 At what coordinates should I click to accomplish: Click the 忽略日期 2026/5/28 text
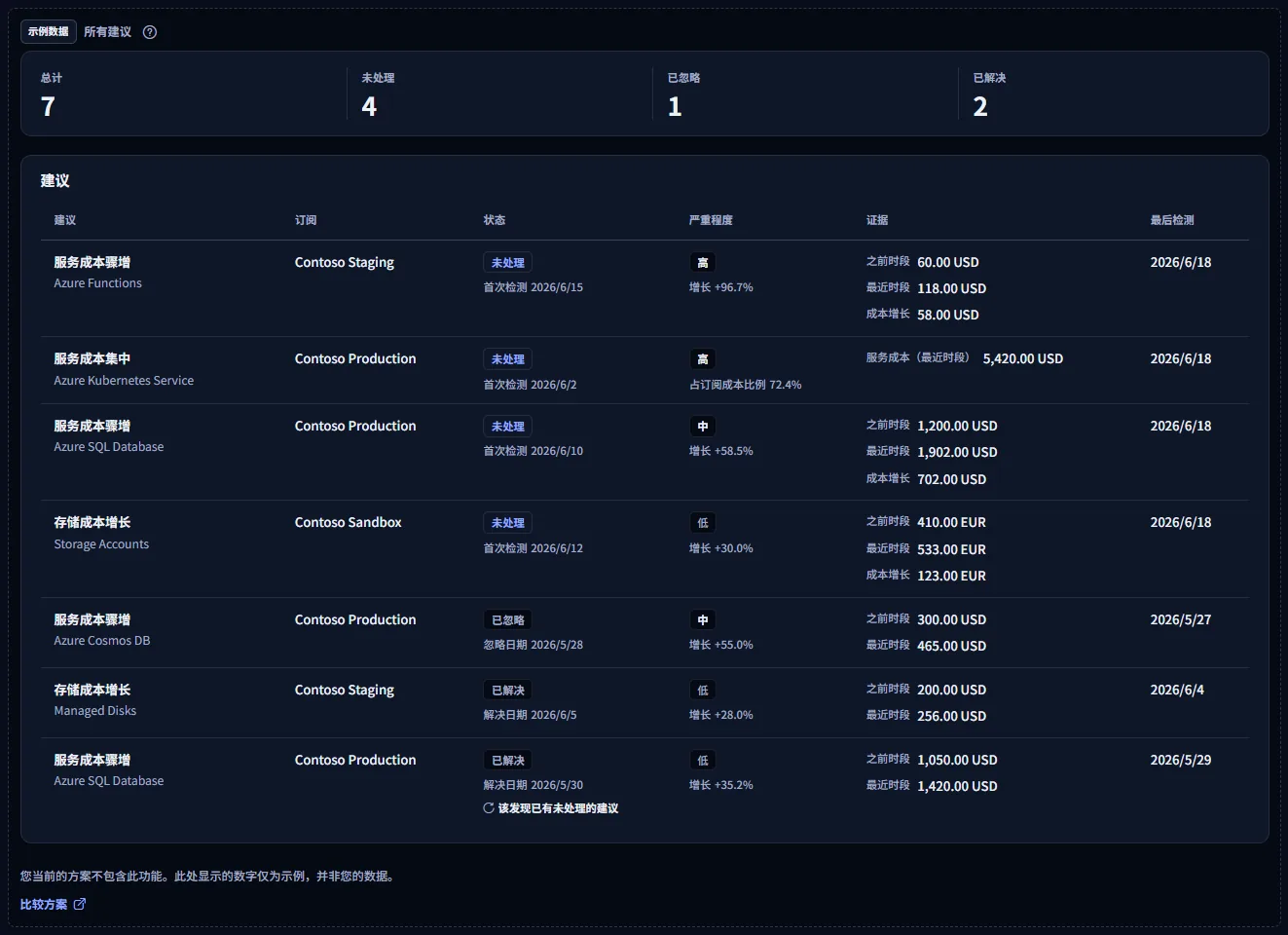pos(534,645)
